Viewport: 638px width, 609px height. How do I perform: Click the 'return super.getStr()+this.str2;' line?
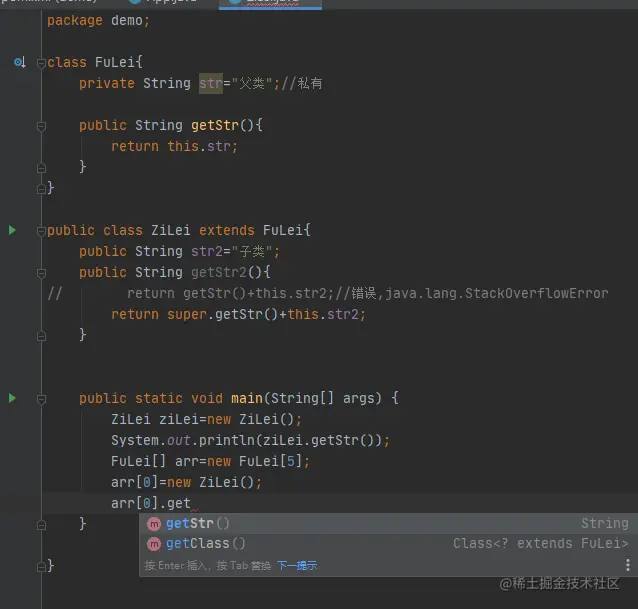click(238, 314)
